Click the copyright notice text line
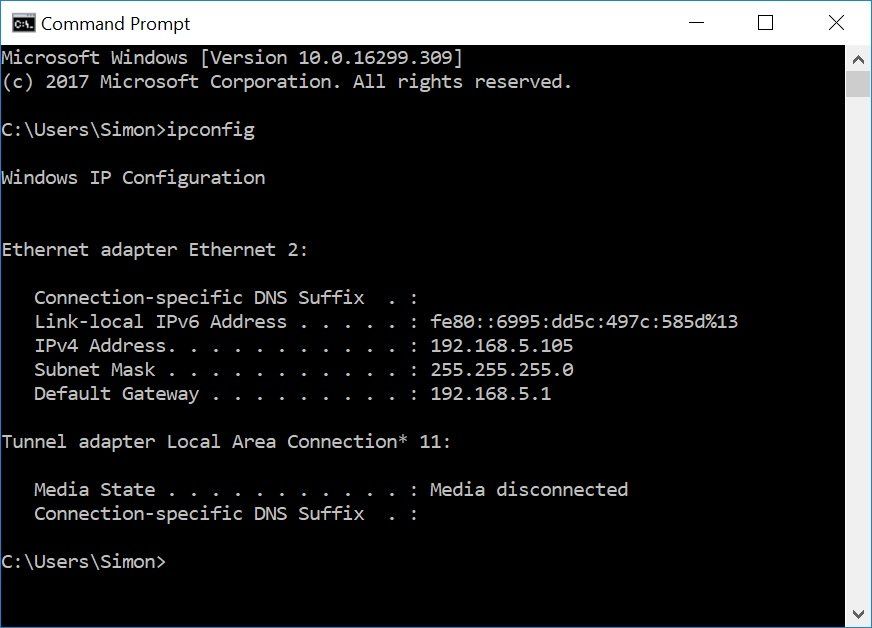The width and height of the screenshot is (872, 628). [287, 81]
